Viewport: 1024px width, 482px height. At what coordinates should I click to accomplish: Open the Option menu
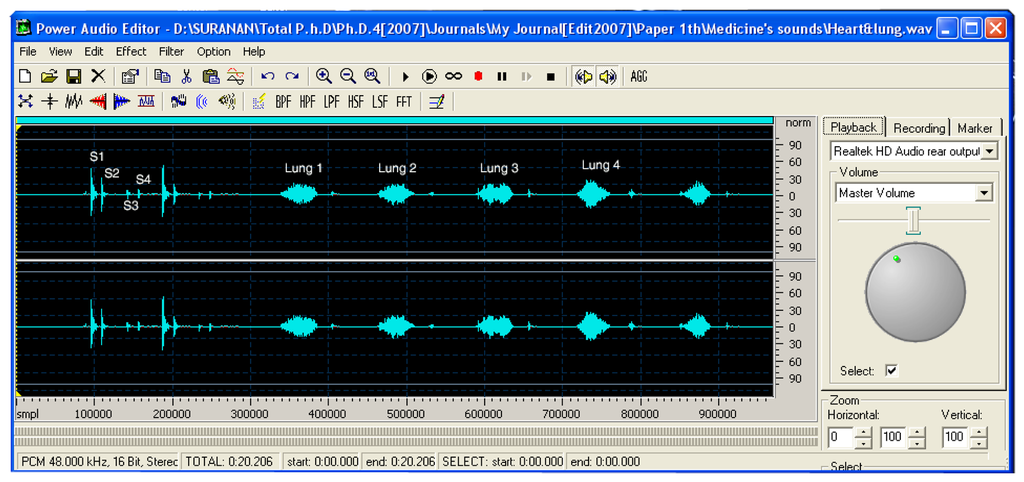214,52
